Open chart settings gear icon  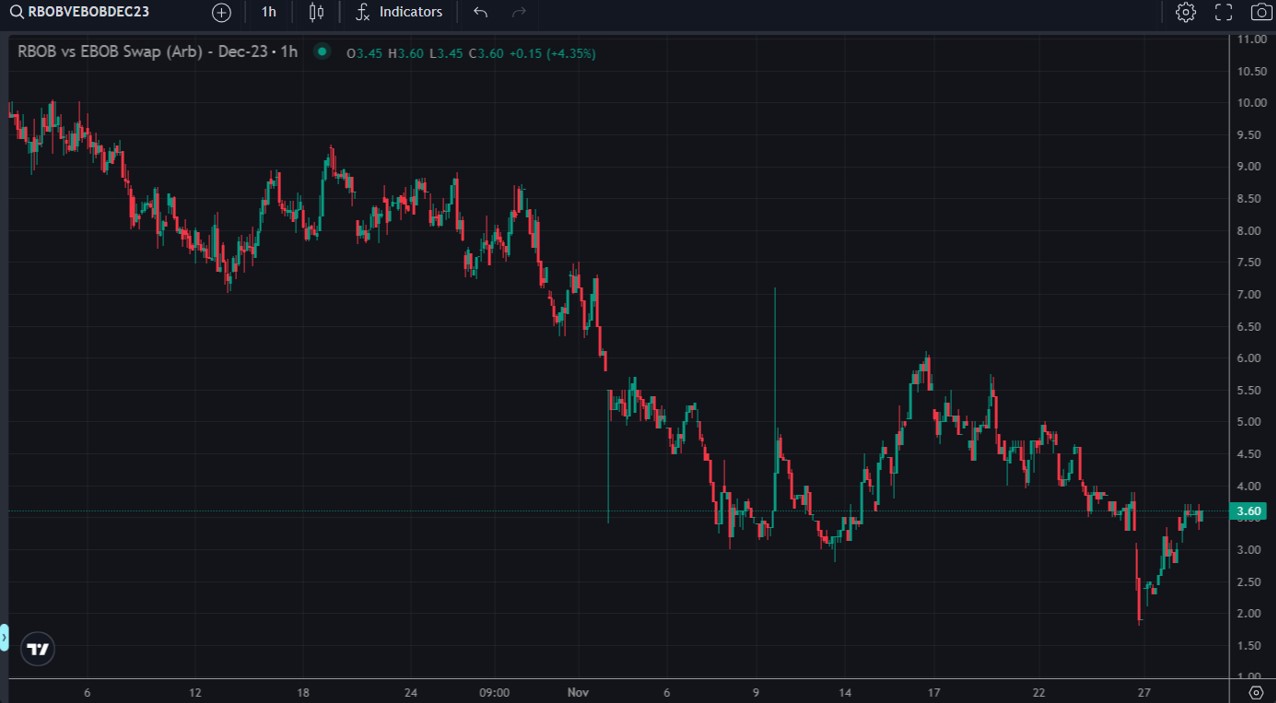tap(1185, 12)
